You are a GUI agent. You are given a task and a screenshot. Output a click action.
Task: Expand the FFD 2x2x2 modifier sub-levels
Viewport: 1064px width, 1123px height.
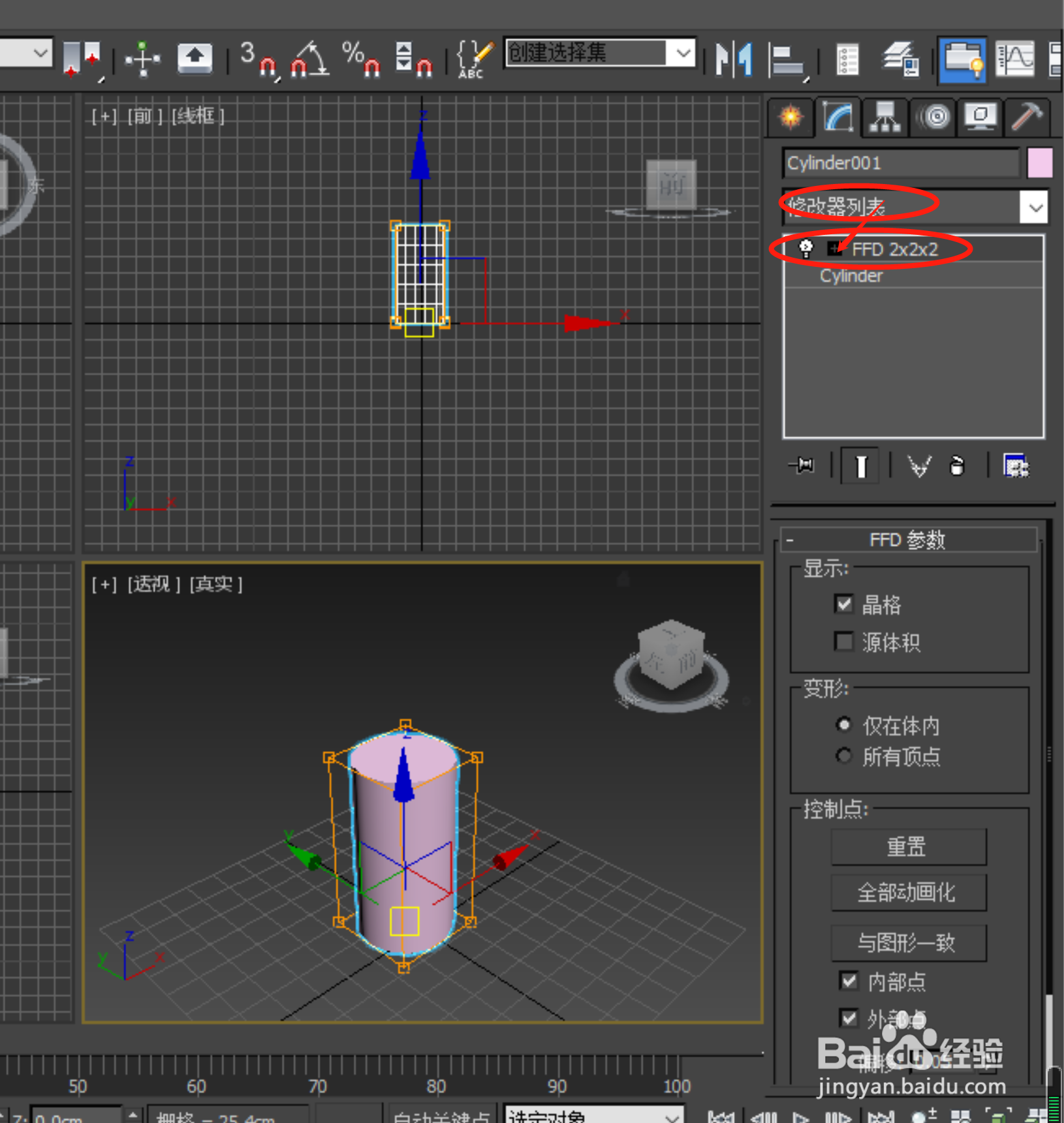[x=834, y=249]
